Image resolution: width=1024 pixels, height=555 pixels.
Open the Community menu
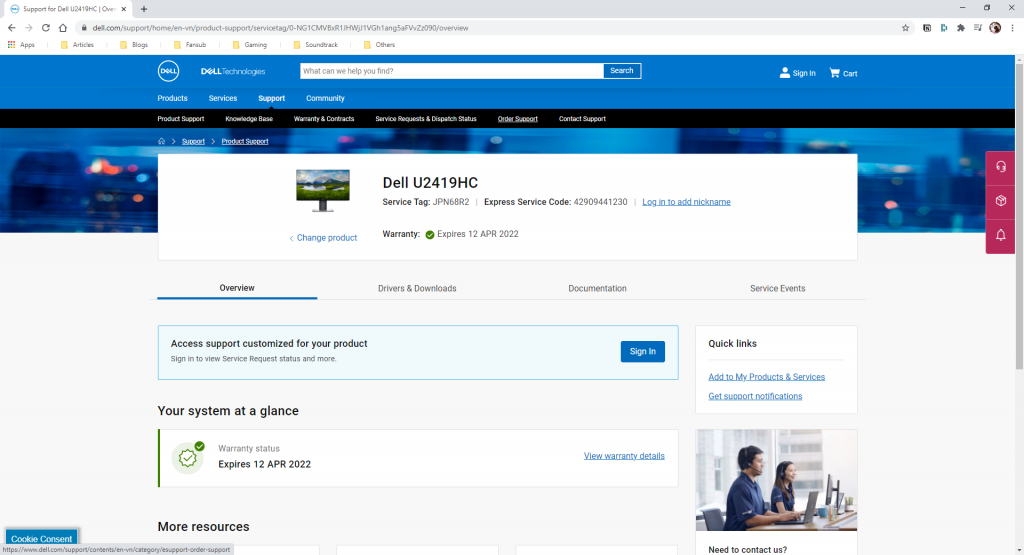(x=325, y=99)
